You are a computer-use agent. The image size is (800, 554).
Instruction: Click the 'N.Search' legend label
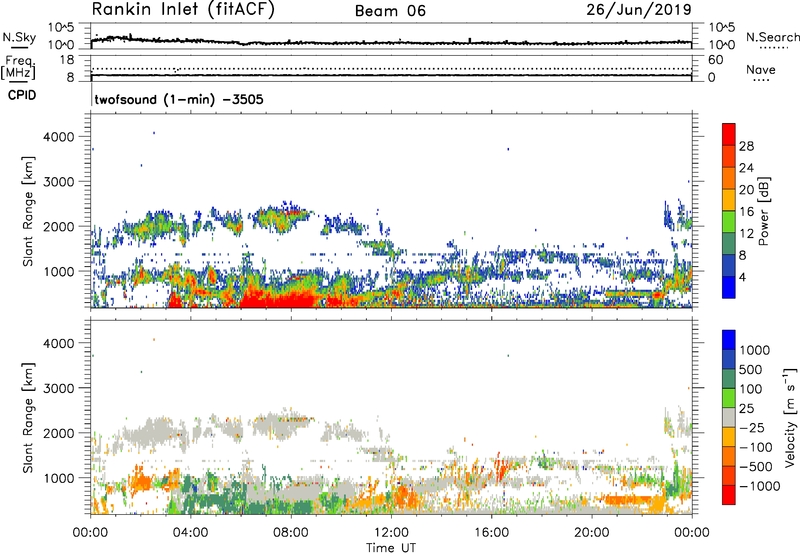(772, 37)
